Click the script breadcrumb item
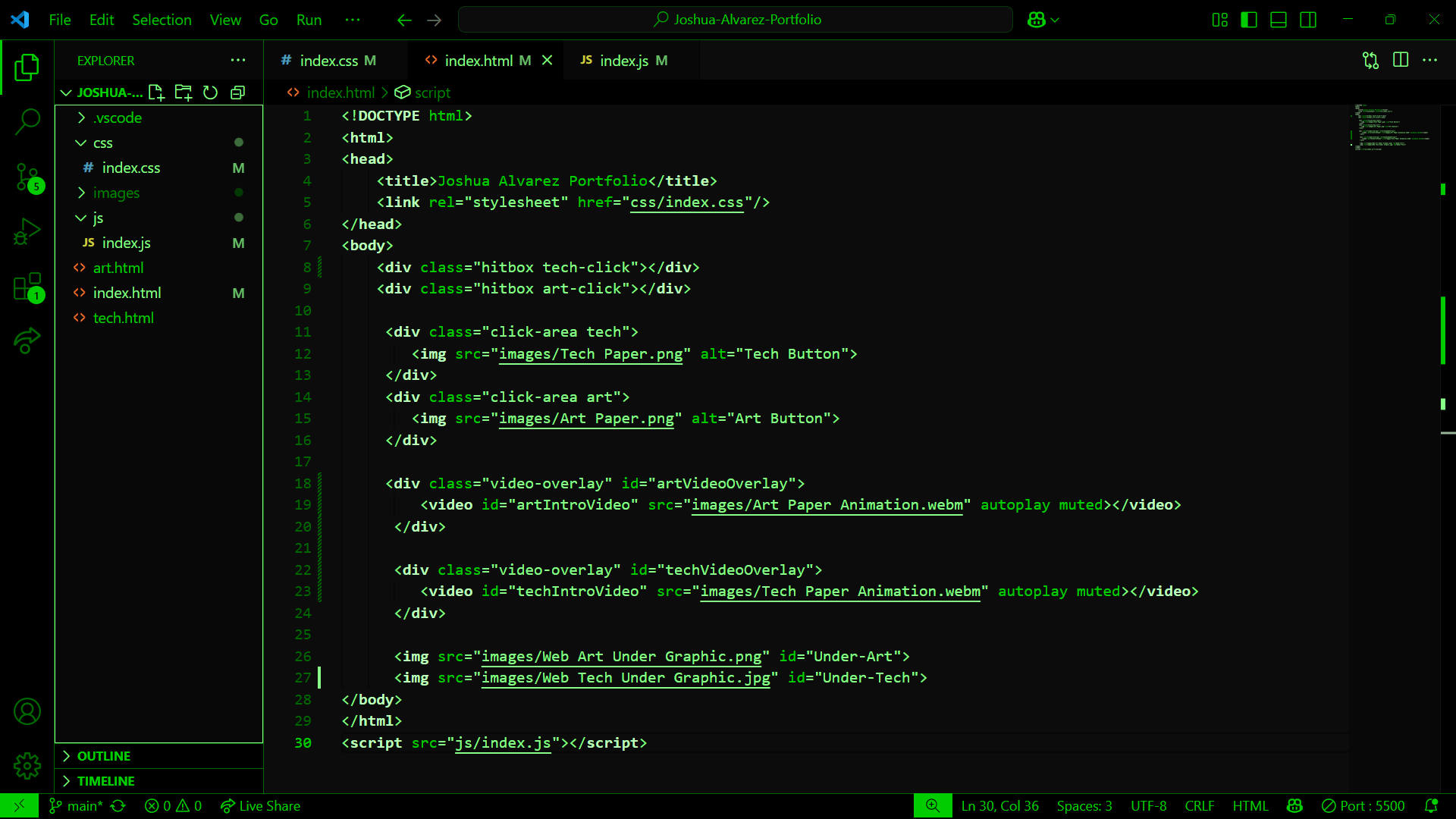The width and height of the screenshot is (1456, 819). pos(422,93)
